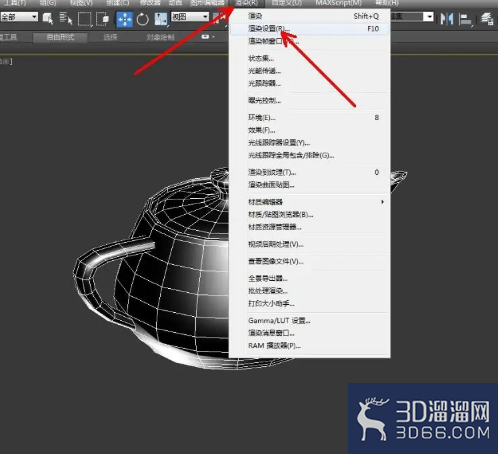Open the 帮助(H) menu
498x454 pixels.
(x=387, y=3)
